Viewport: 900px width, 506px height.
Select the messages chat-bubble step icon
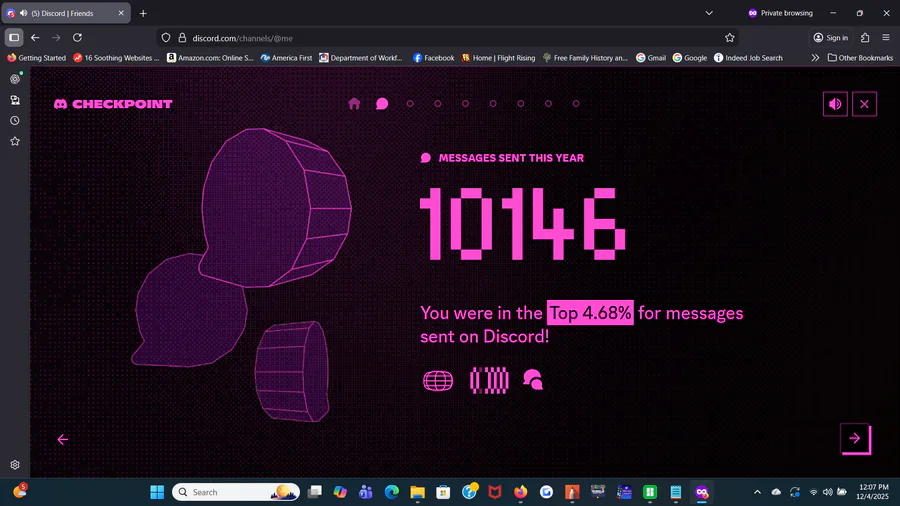(382, 104)
